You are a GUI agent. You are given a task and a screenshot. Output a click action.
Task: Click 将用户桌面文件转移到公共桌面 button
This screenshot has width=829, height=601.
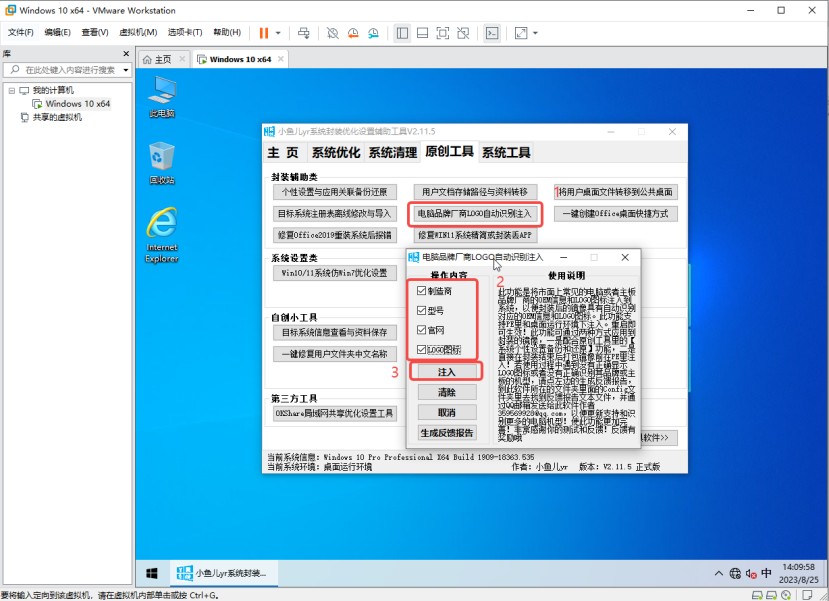click(616, 192)
